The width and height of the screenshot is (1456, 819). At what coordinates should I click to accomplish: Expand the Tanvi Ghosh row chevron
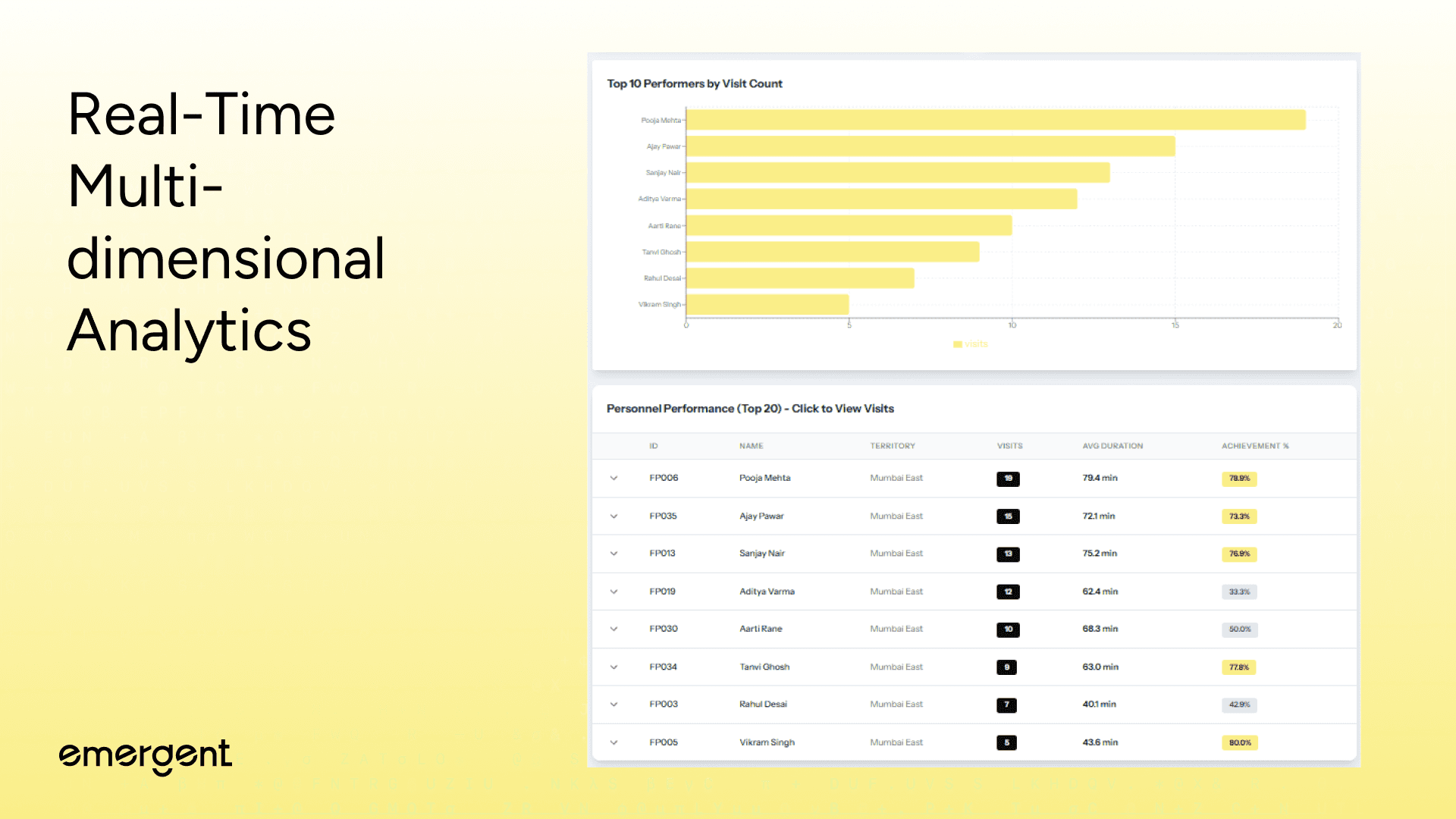[613, 667]
